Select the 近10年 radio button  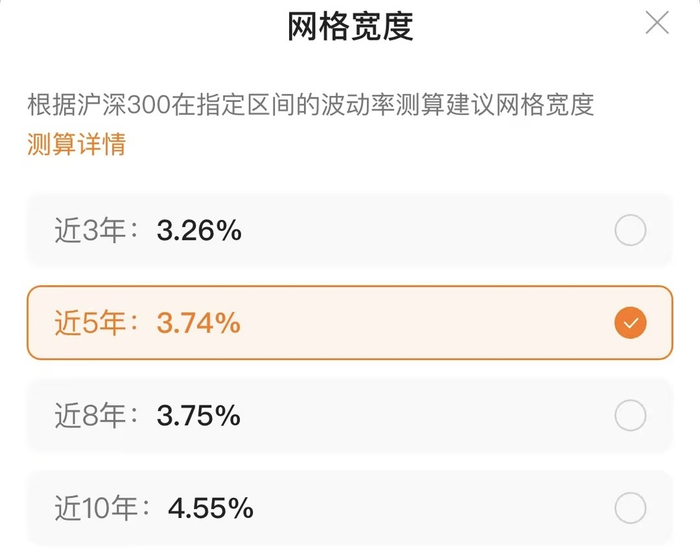(x=630, y=508)
